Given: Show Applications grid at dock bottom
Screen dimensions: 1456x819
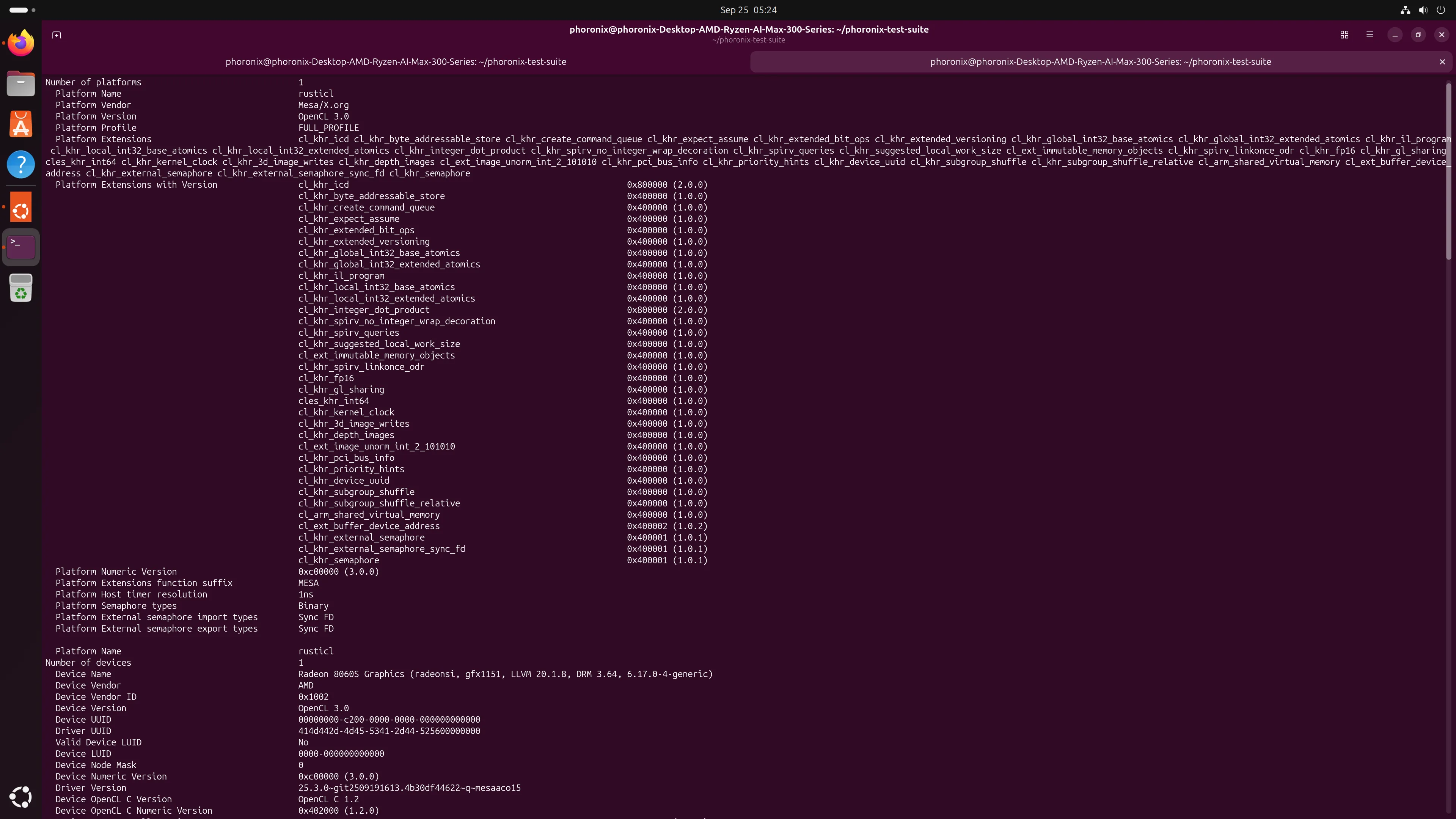Looking at the screenshot, I should pyautogui.click(x=21, y=797).
